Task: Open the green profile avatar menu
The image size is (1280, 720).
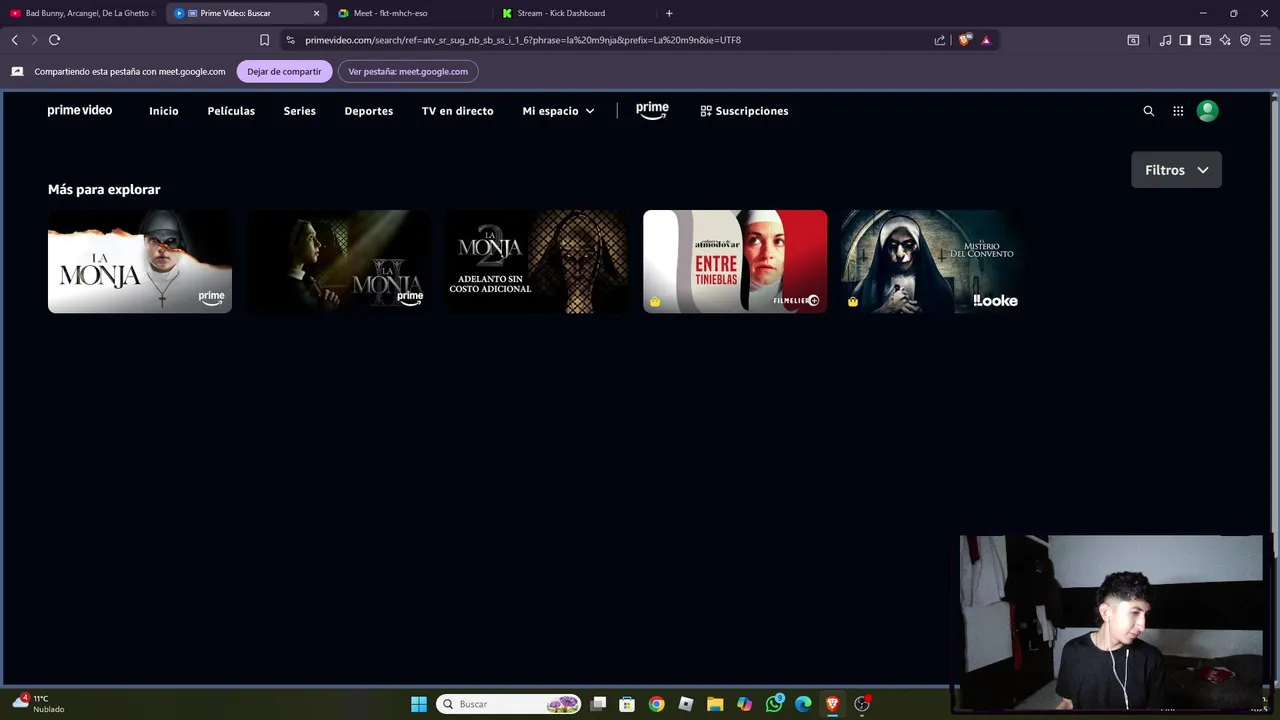Action: pyautogui.click(x=1207, y=111)
